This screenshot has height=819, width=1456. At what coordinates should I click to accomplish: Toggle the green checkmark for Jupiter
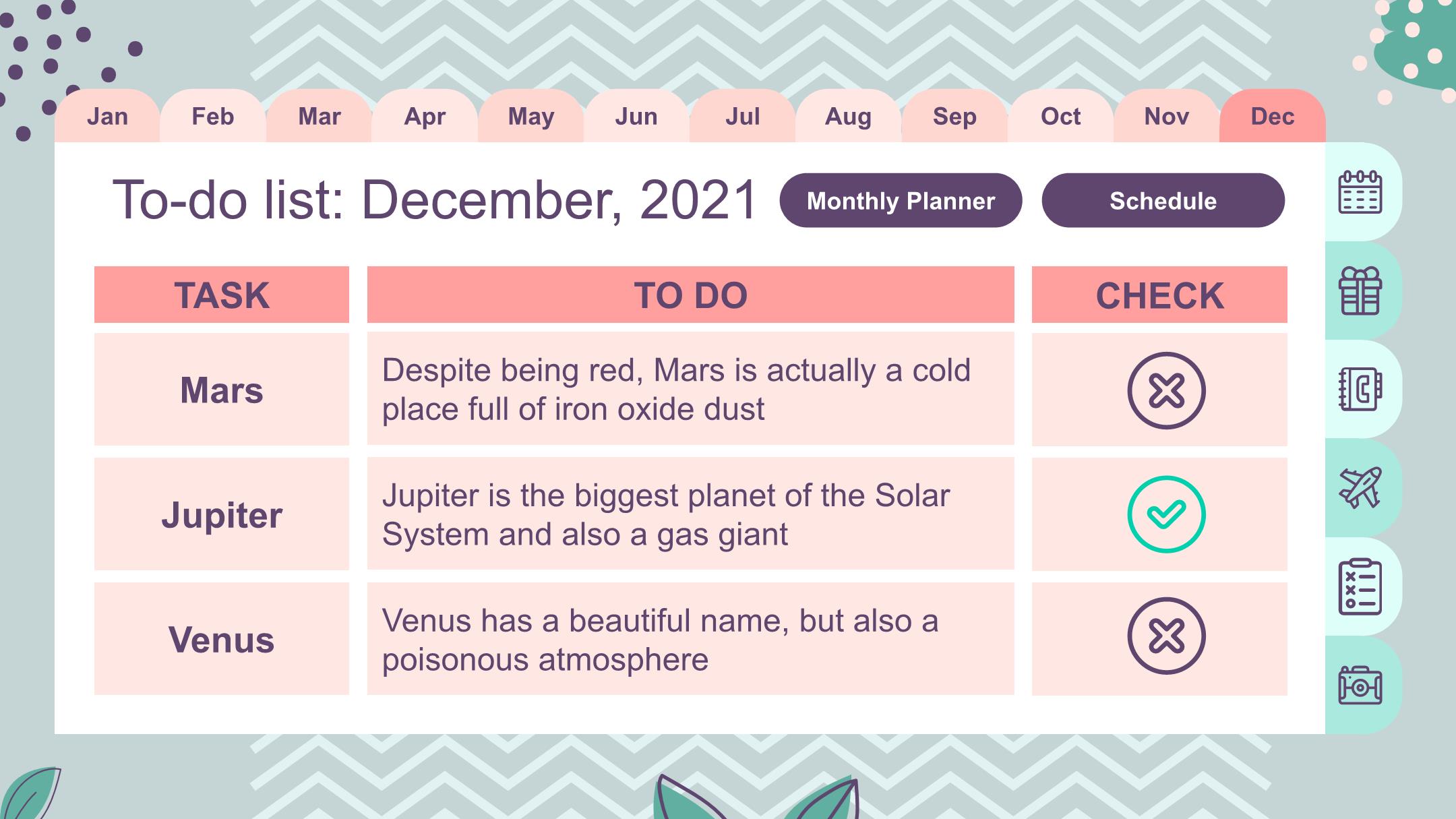pyautogui.click(x=1166, y=514)
